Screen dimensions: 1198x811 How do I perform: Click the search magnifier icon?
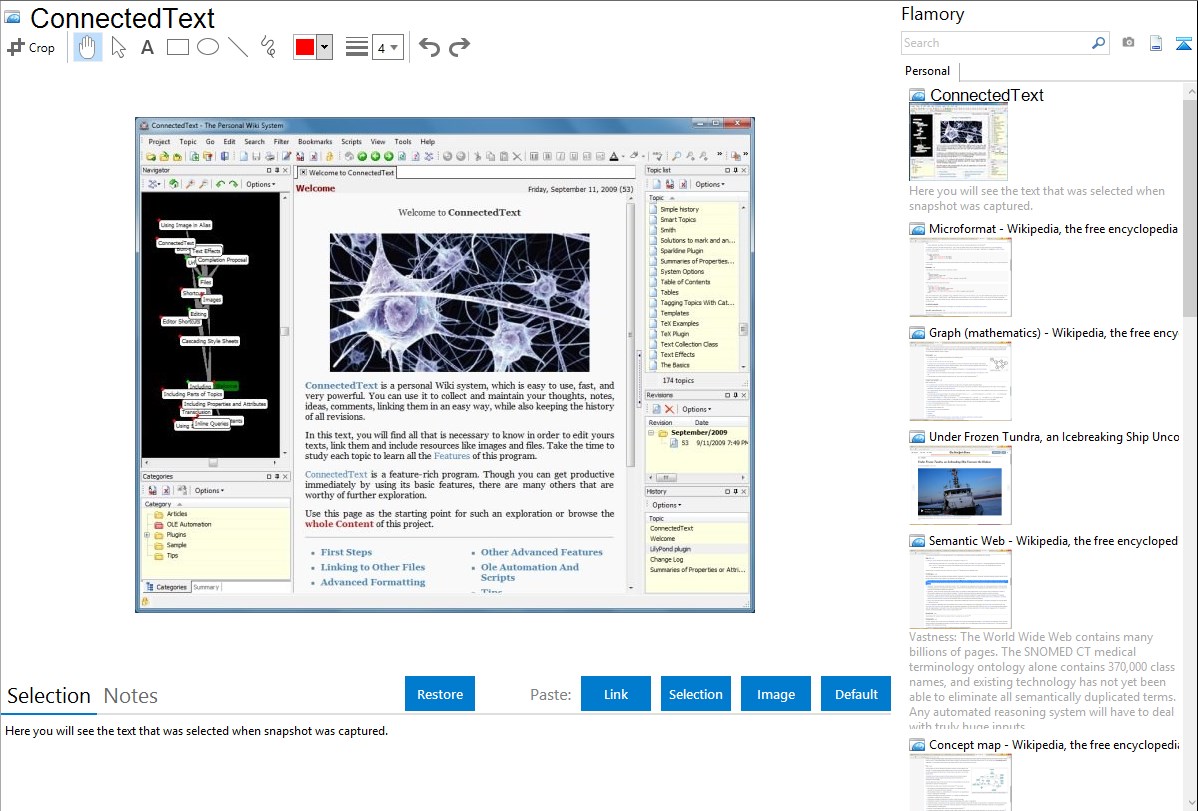1098,43
